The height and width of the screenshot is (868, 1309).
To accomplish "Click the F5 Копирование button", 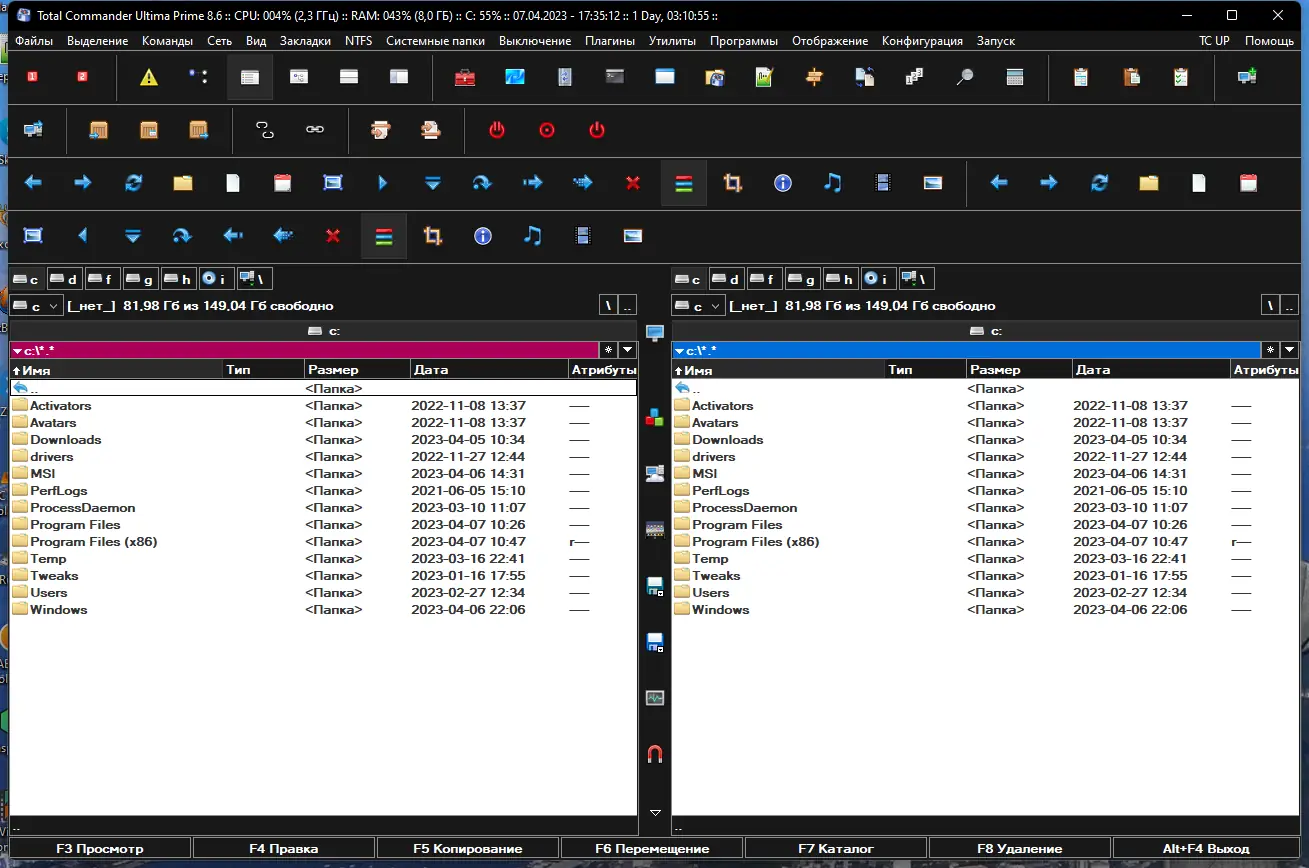I will pyautogui.click(x=468, y=849).
